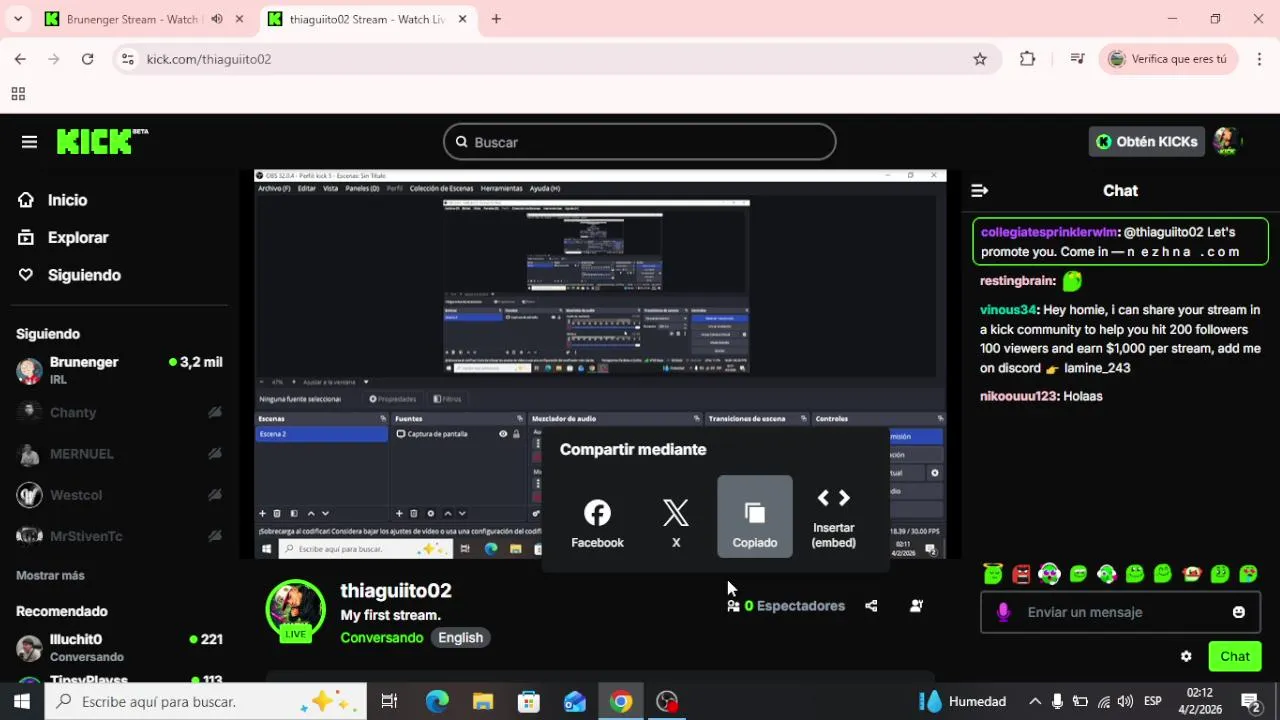
Task: Click Verifica que eres tú profile button
Action: tap(1168, 59)
